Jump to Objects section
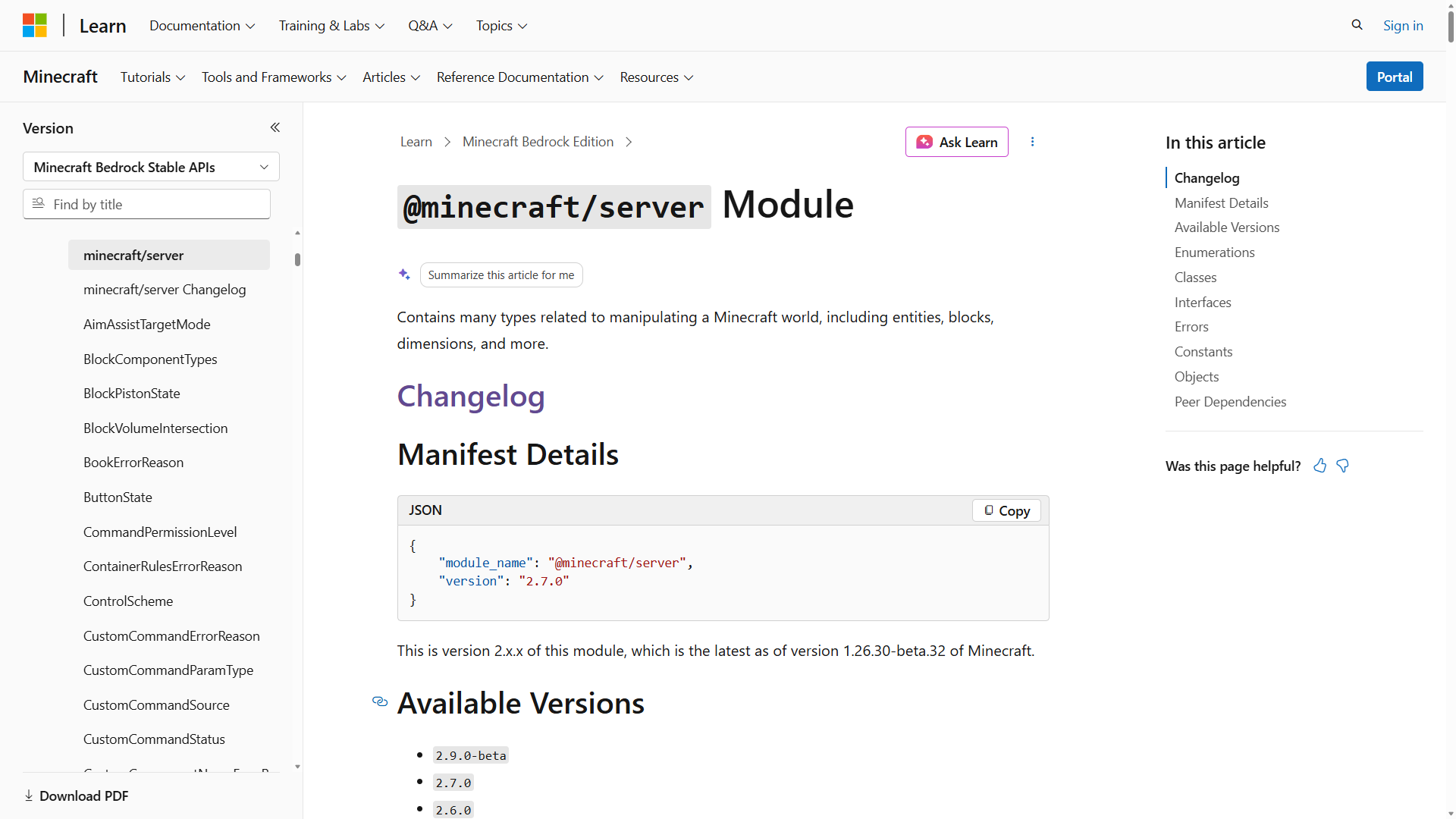The height and width of the screenshot is (819, 1456). 1197,377
